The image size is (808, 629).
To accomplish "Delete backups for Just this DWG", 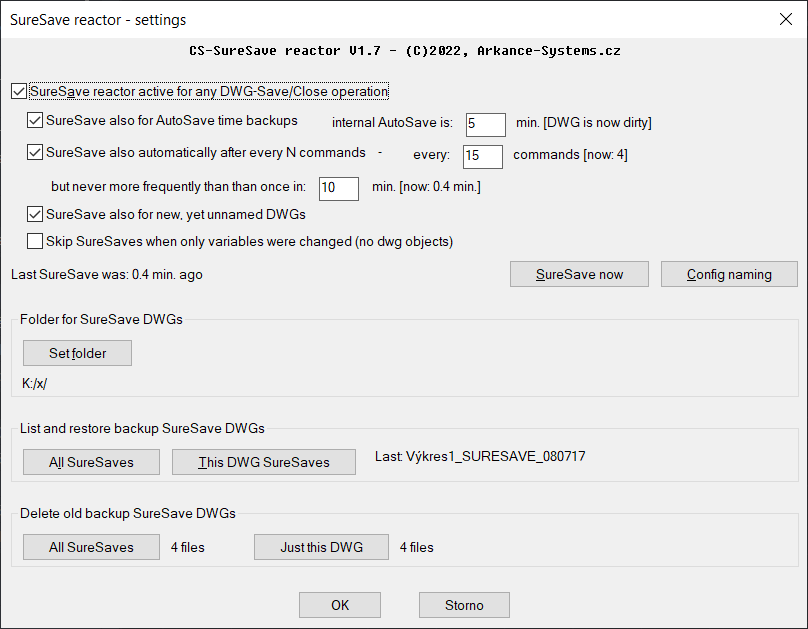I will [x=322, y=547].
